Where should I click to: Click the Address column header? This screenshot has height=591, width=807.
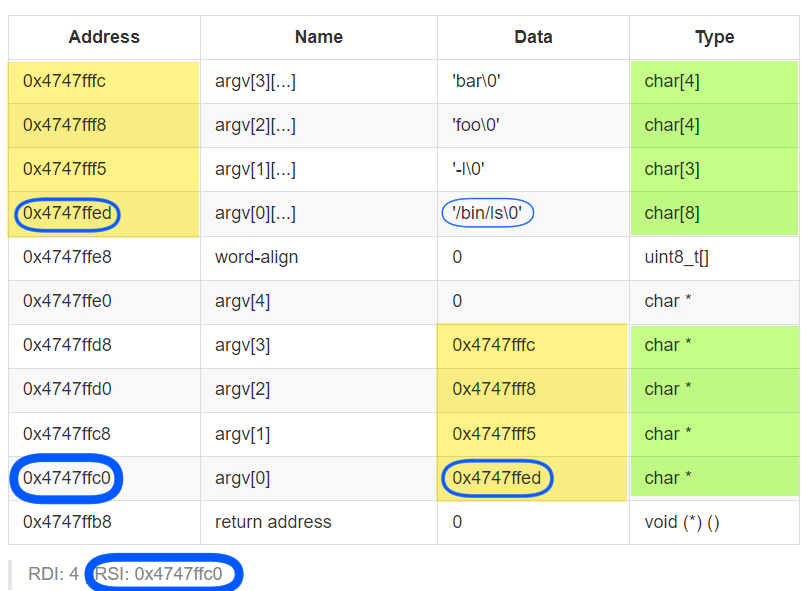click(104, 37)
